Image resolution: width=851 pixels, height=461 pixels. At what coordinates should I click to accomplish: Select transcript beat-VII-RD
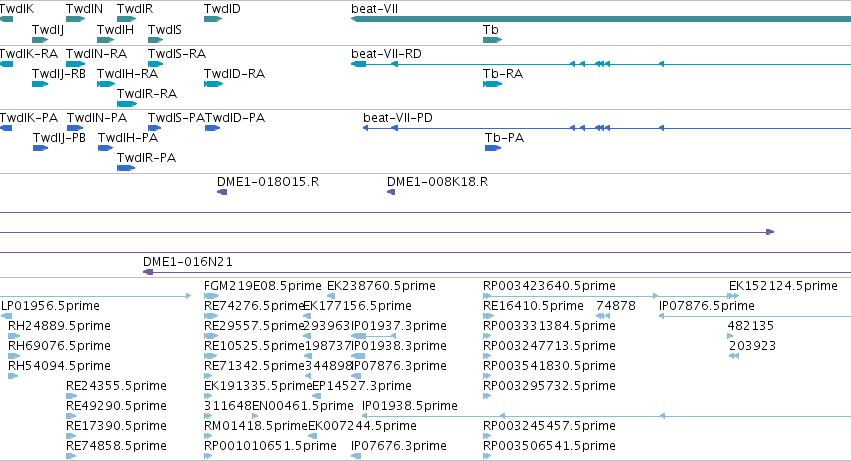(x=386, y=53)
